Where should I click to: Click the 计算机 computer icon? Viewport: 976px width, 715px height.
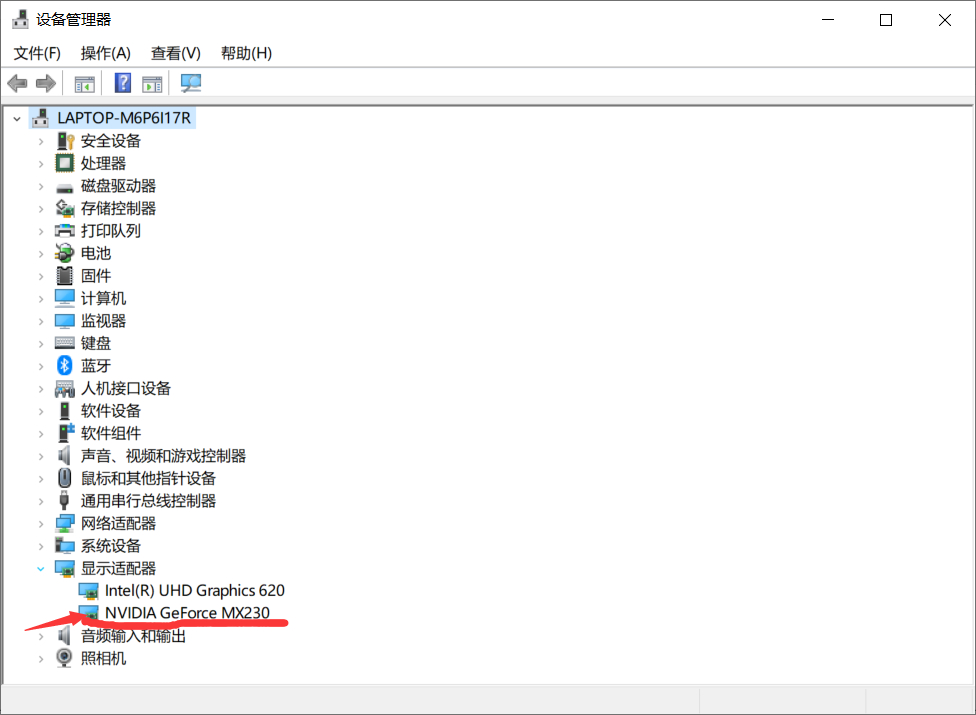65,298
